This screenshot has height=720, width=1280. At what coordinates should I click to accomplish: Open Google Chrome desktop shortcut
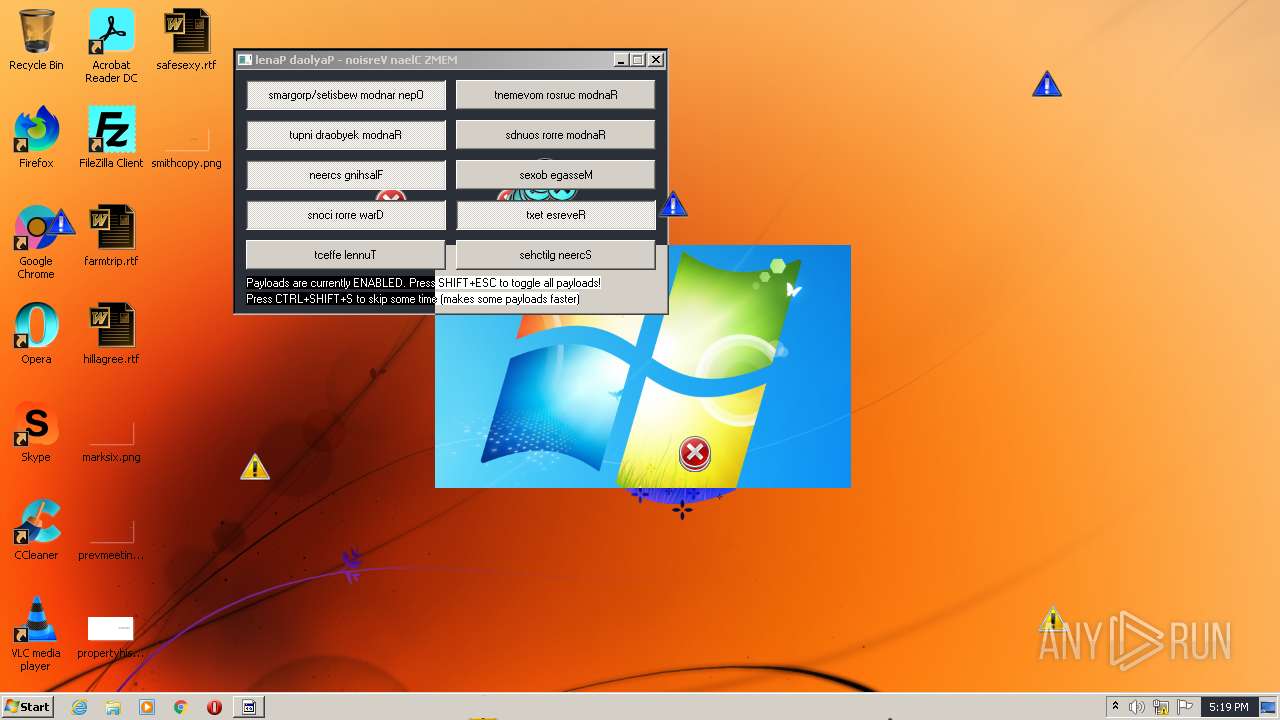(x=36, y=241)
